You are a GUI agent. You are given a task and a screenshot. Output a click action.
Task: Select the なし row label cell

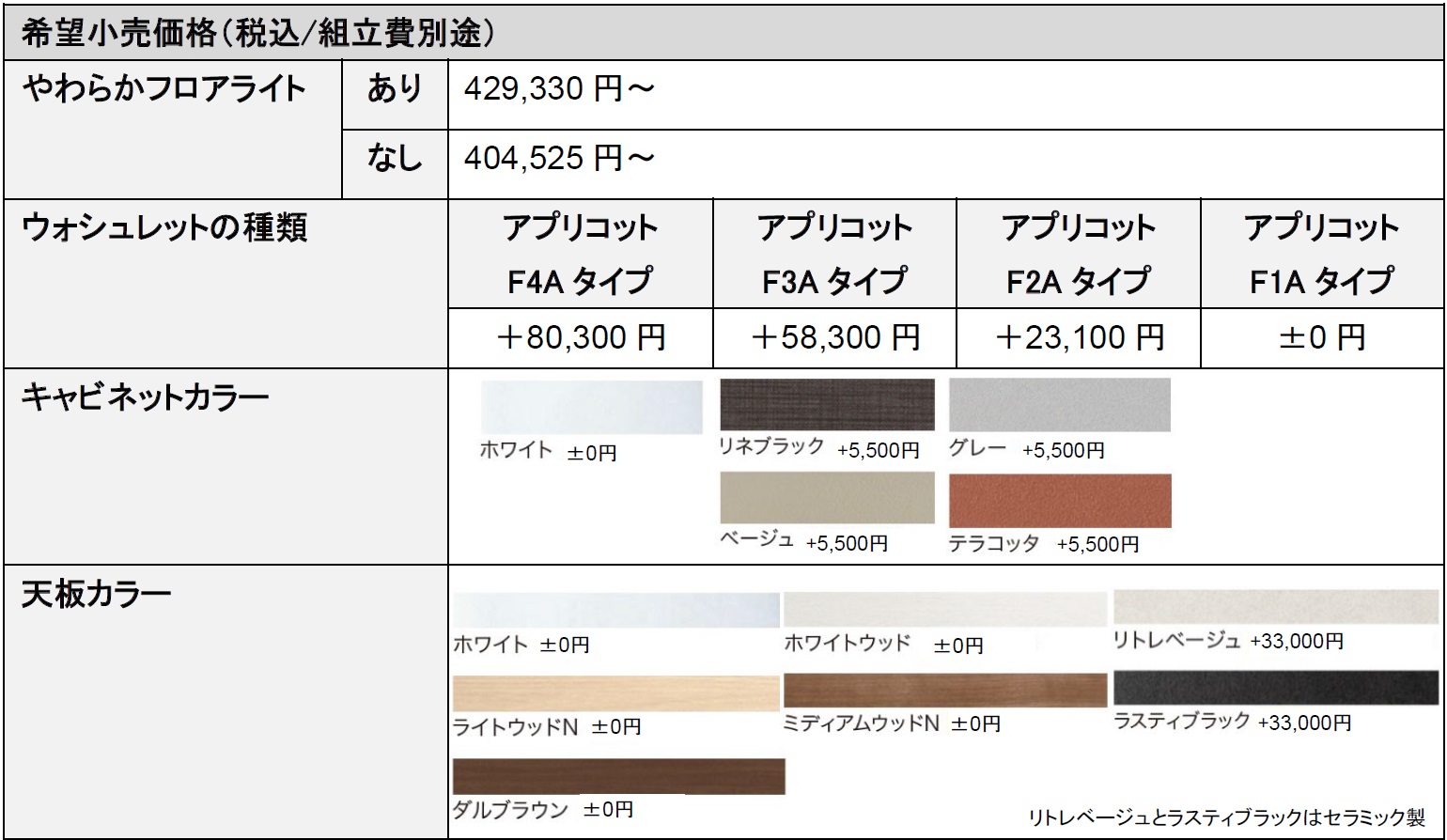tap(395, 158)
